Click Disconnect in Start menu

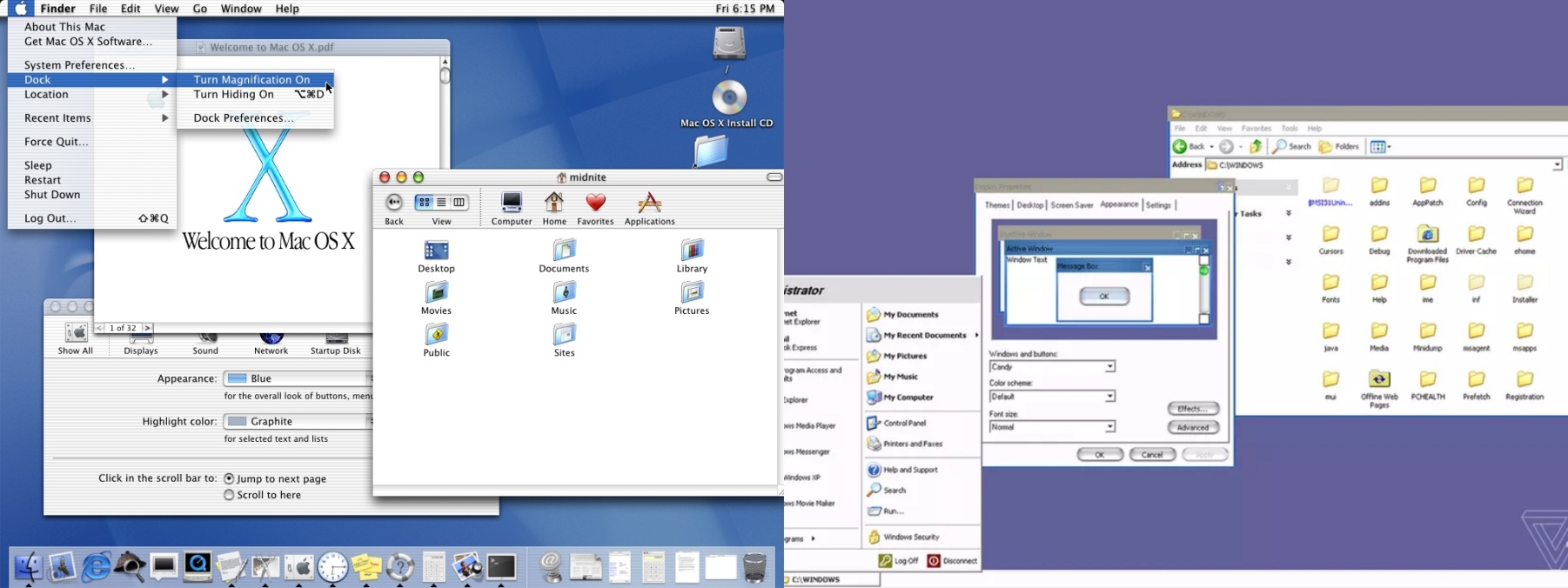(953, 561)
